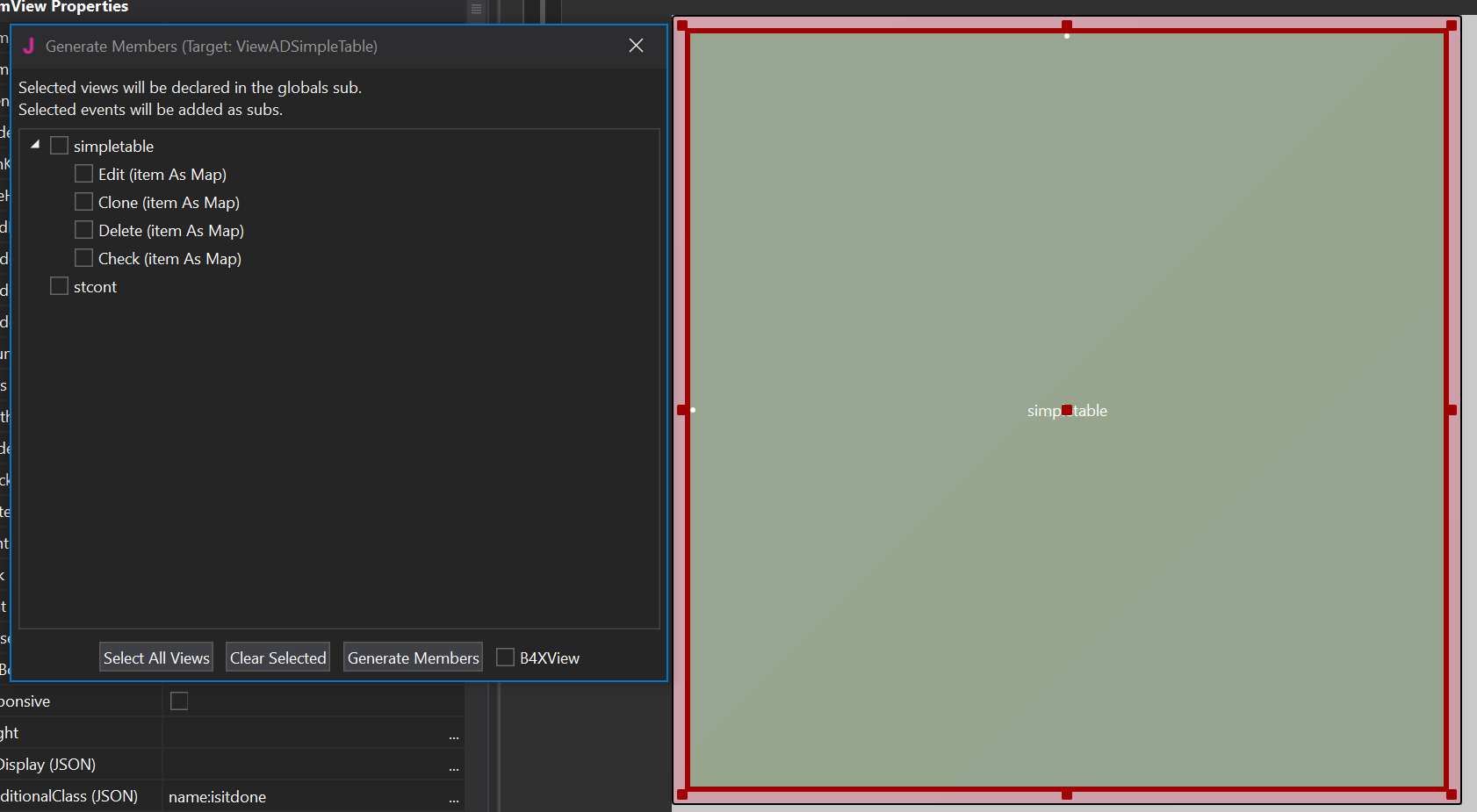Click the empty Display (JSON) value field
The image size is (1477, 812).
click(x=305, y=765)
